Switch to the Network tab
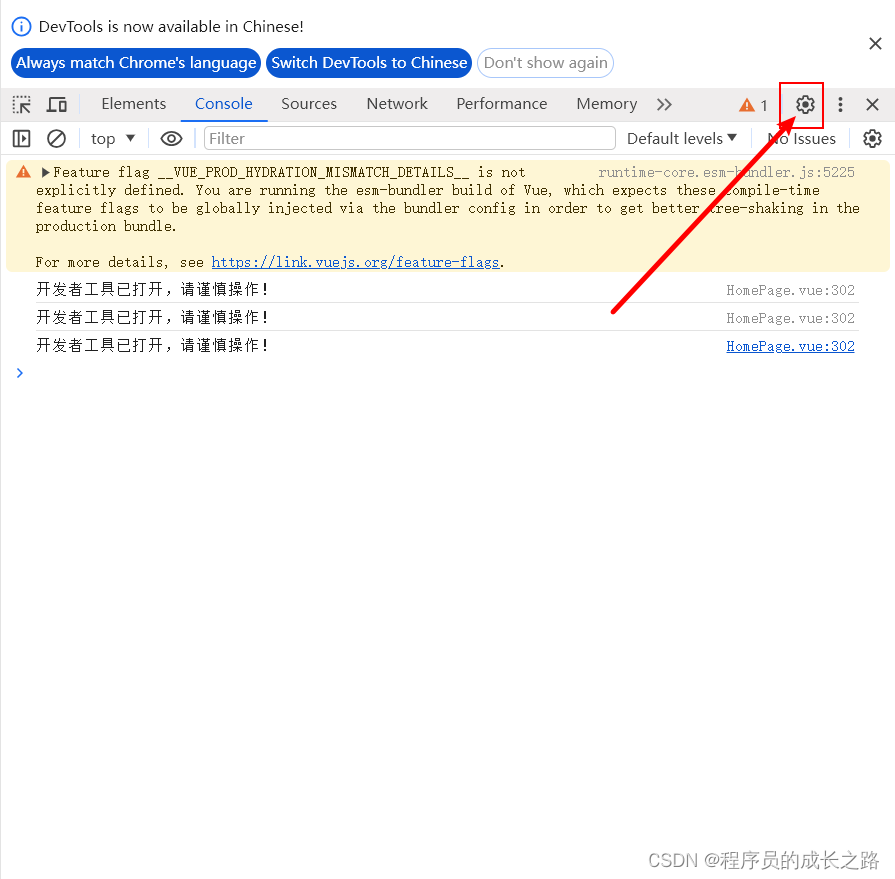 click(x=397, y=104)
